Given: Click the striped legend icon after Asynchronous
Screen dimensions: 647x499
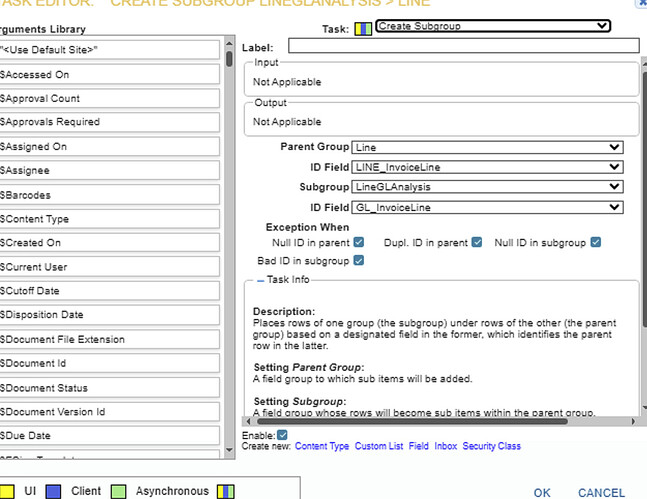Looking at the screenshot, I should tap(226, 491).
